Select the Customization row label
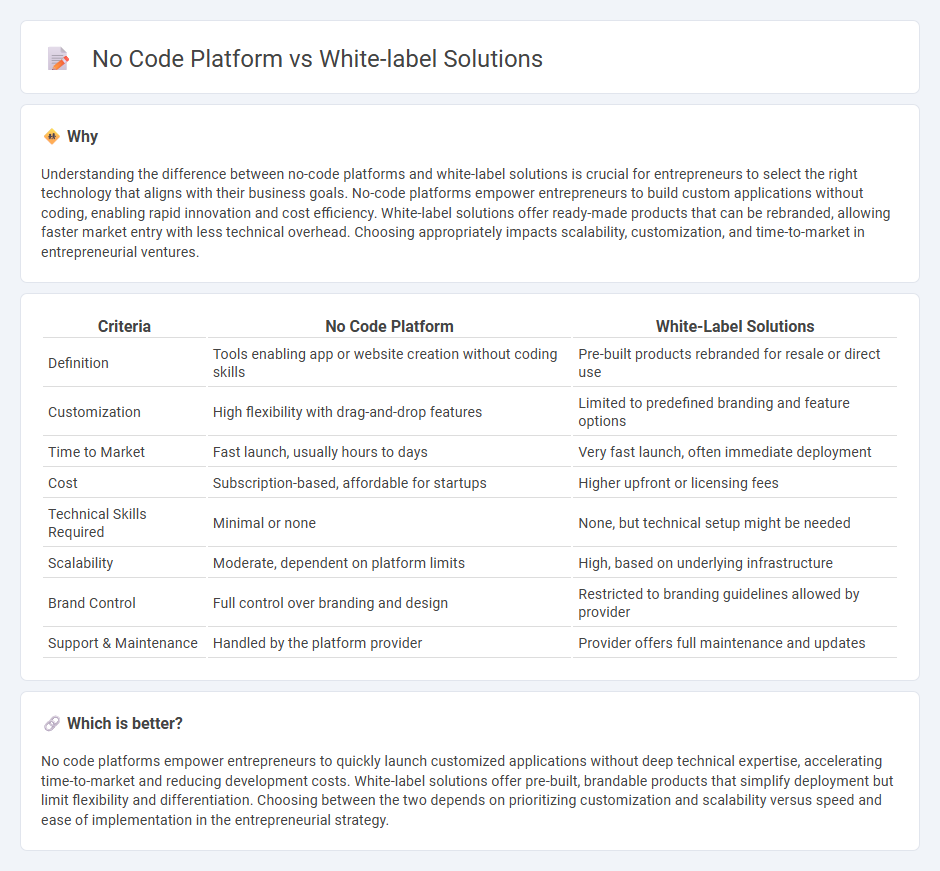This screenshot has height=871, width=940. [x=94, y=412]
